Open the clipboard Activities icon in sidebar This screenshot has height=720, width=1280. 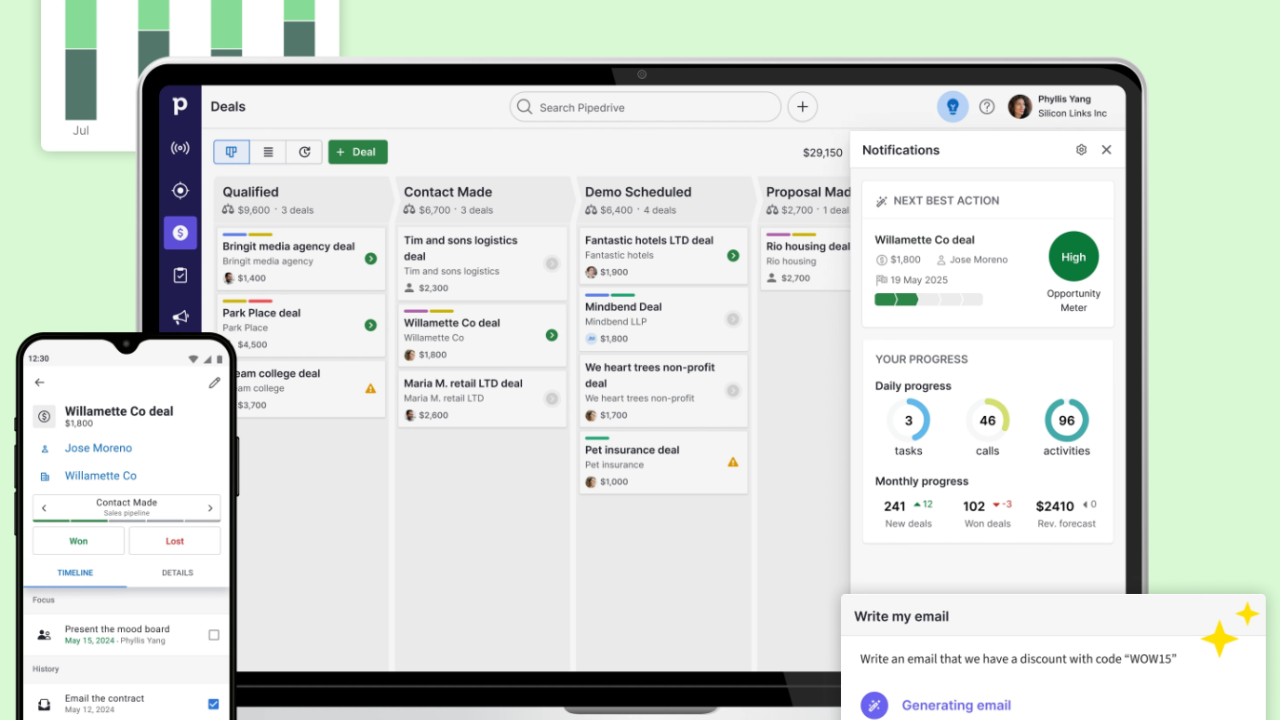pyautogui.click(x=180, y=275)
